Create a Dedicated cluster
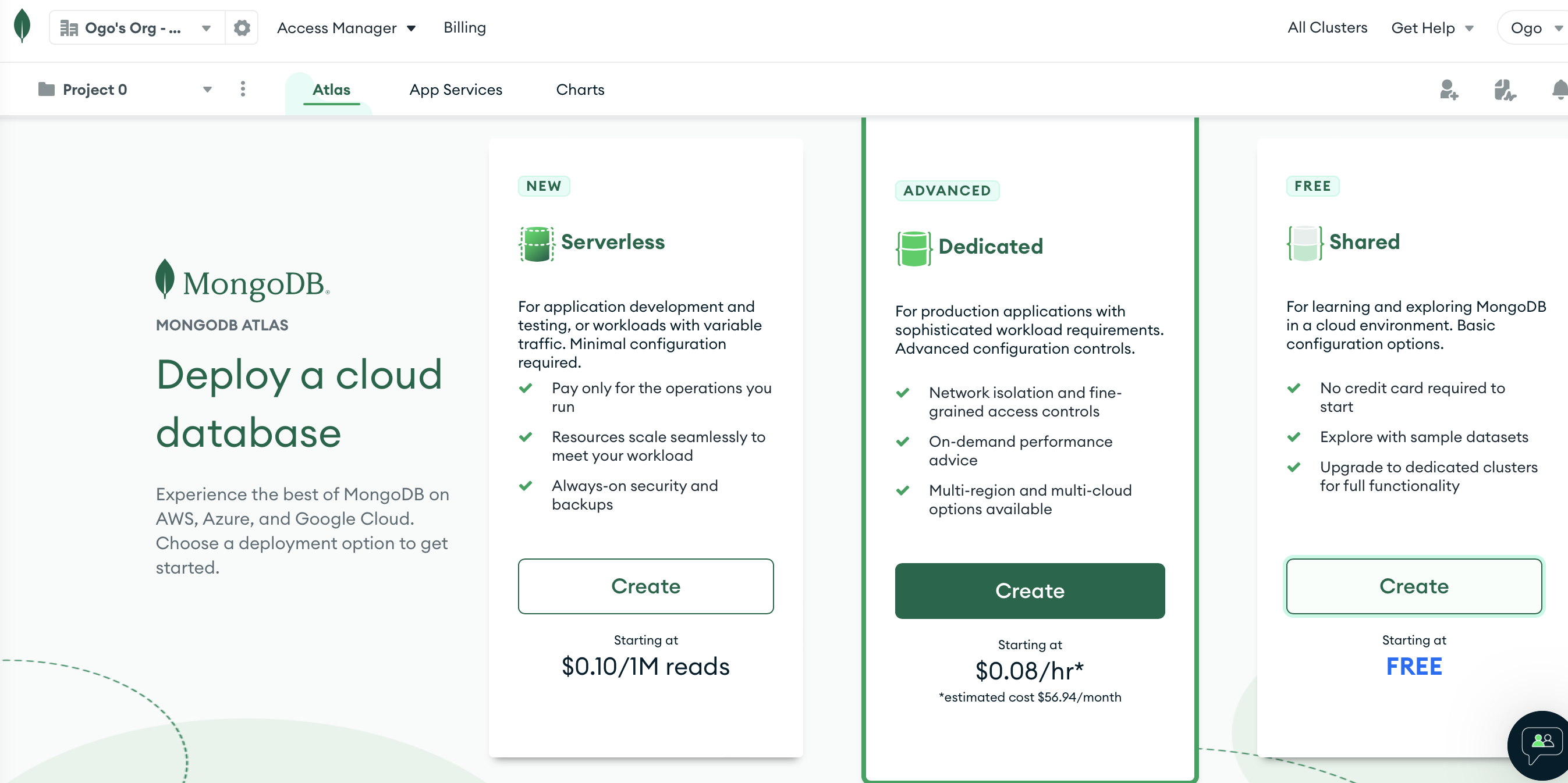The width and height of the screenshot is (1568, 783). (x=1029, y=590)
